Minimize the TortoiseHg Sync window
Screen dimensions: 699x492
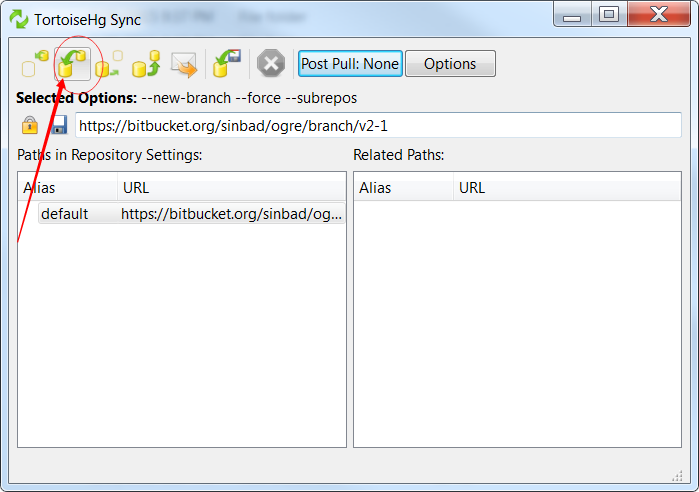tap(572, 14)
